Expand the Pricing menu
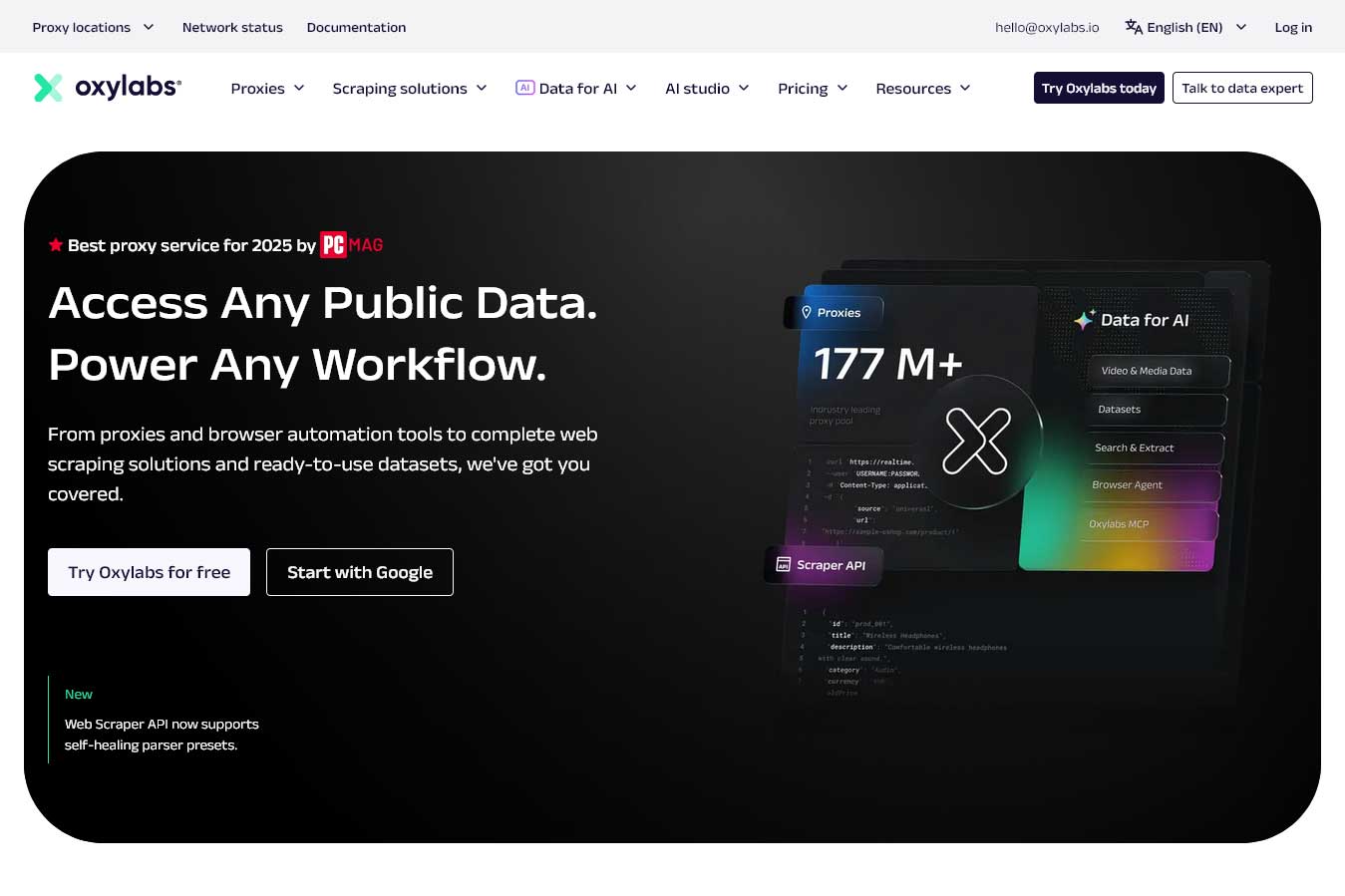 click(x=813, y=88)
